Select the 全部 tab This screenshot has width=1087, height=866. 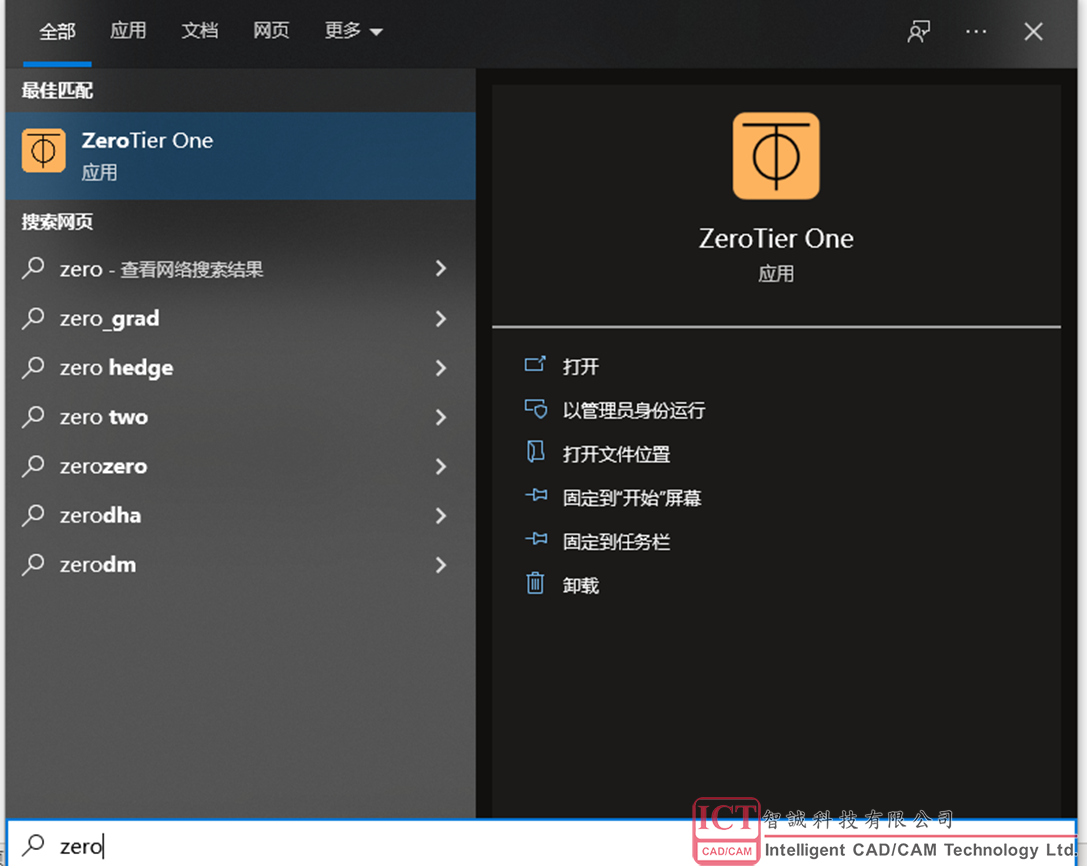click(x=58, y=31)
